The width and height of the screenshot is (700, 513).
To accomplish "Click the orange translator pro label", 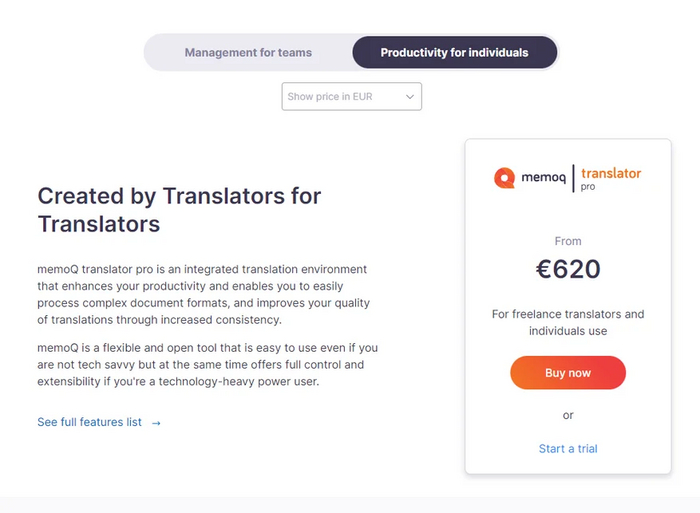I will pos(610,175).
